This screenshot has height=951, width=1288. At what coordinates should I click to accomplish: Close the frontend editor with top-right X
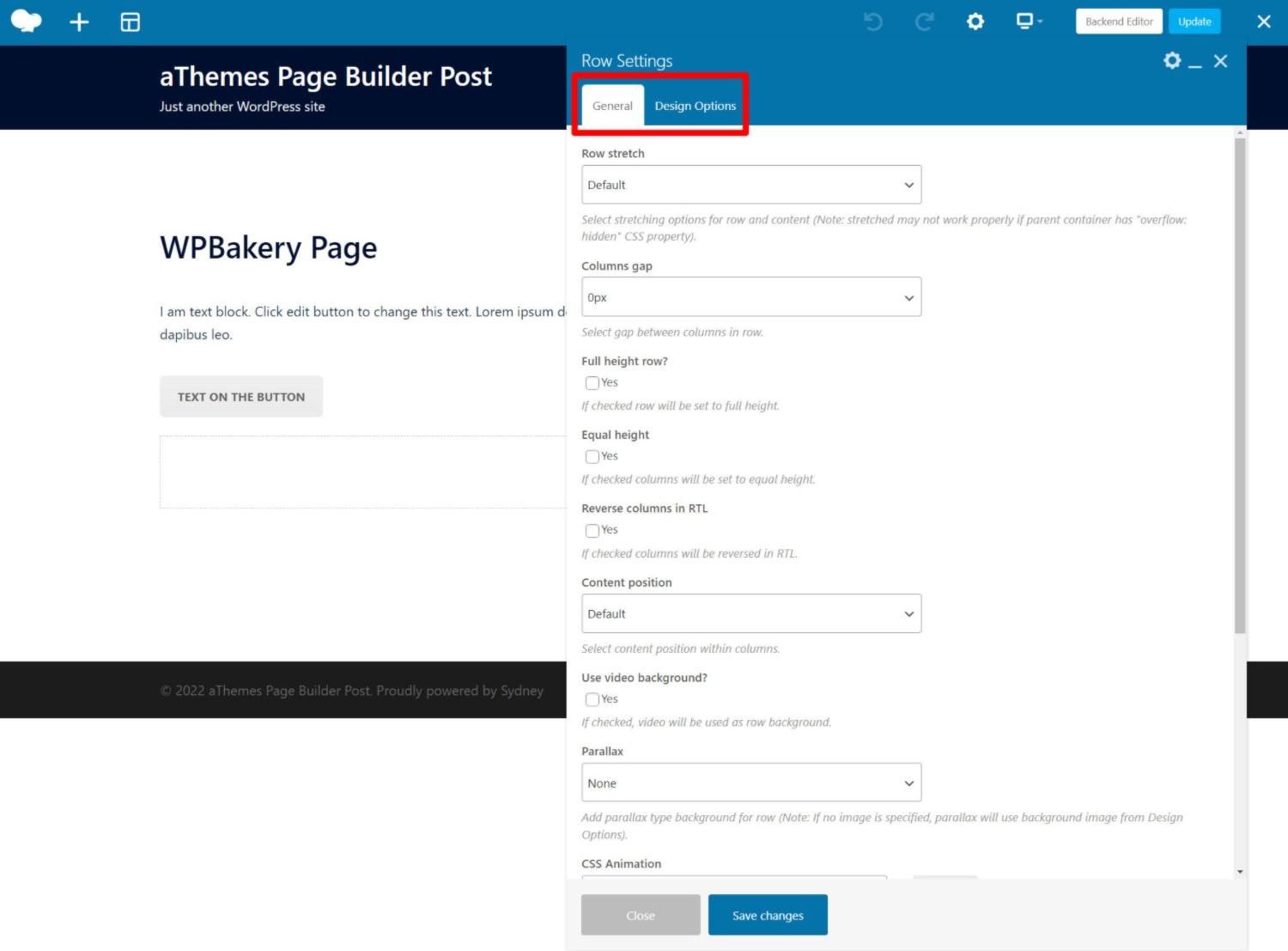pyautogui.click(x=1264, y=21)
